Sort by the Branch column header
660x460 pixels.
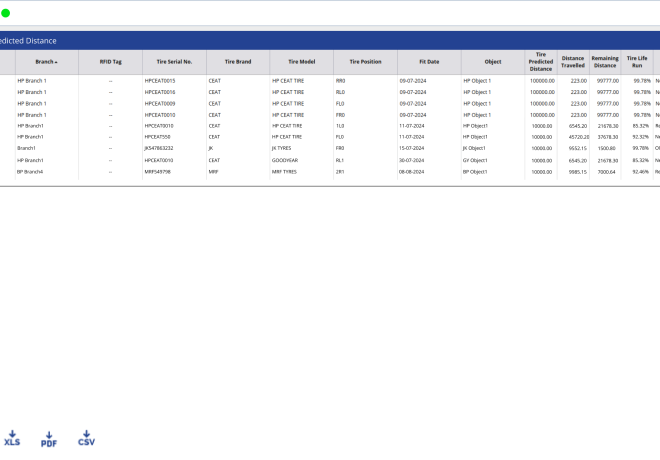click(47, 61)
